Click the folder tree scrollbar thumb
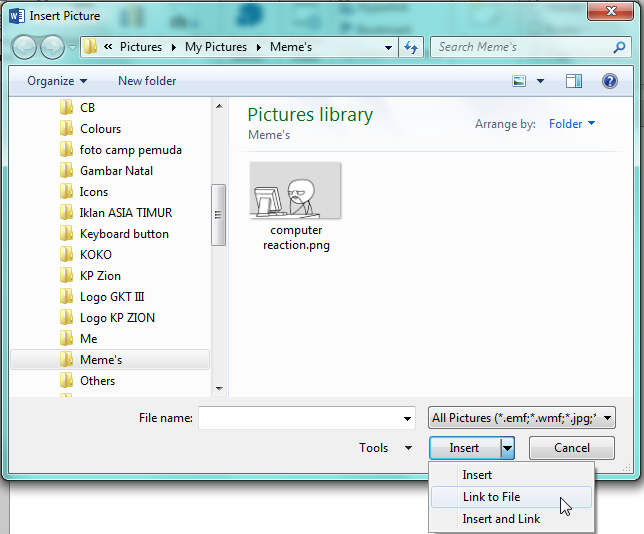 [x=218, y=215]
